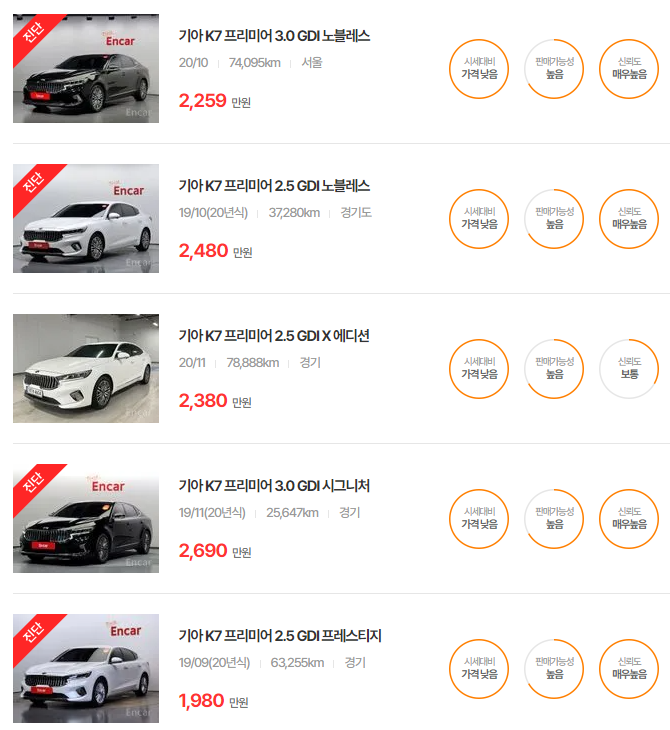Image resolution: width=670 pixels, height=730 pixels.
Task: Open 기아 K7 프리미어 2.5 GDI 노블레스 listing
Action: pyautogui.click(x=274, y=186)
